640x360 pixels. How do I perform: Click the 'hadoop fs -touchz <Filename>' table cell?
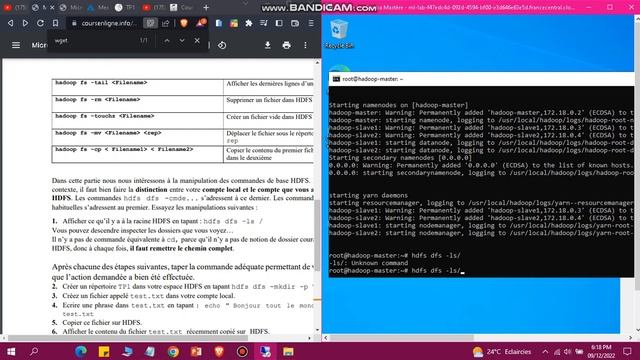(x=138, y=121)
